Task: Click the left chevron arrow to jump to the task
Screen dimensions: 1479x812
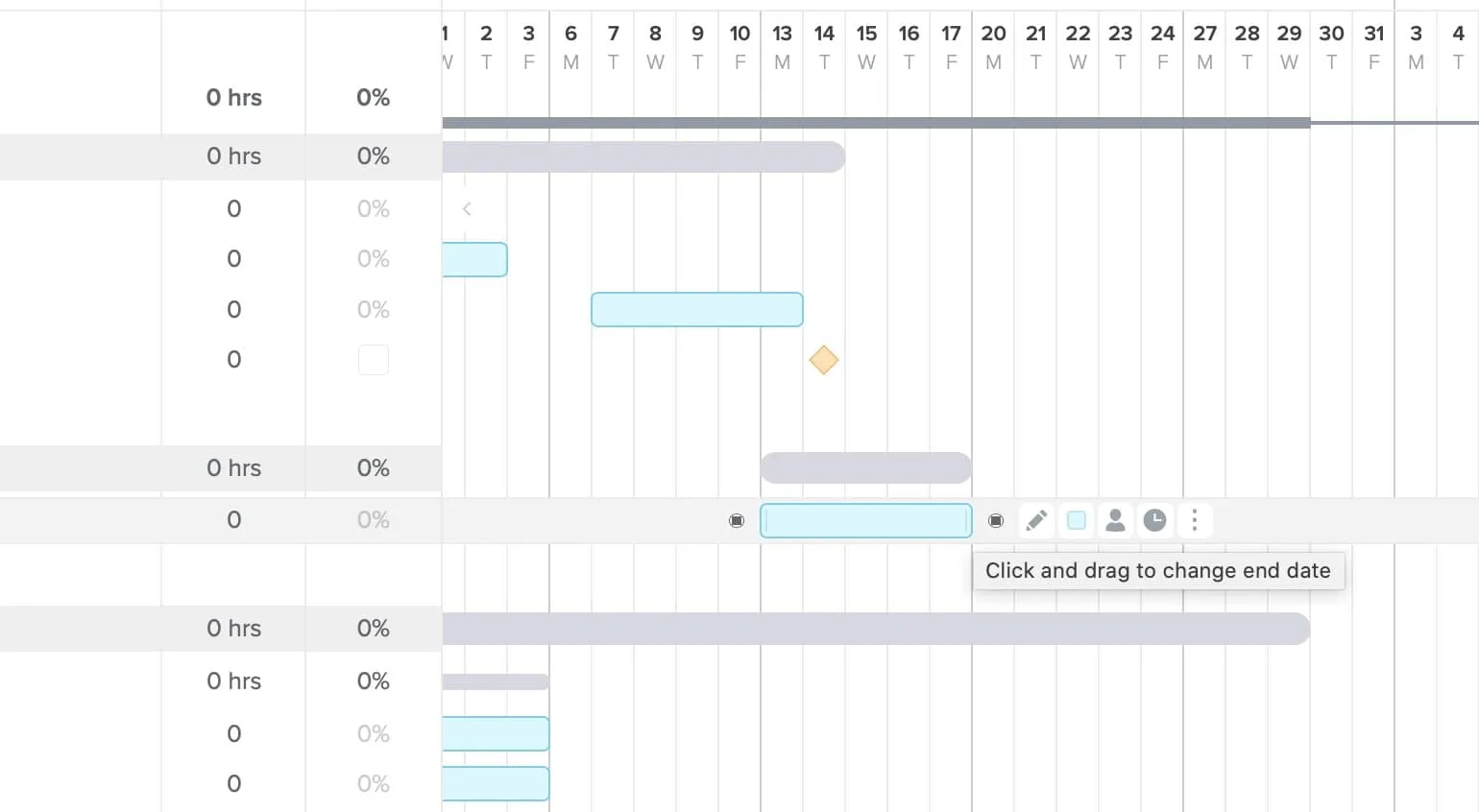Action: coord(467,208)
